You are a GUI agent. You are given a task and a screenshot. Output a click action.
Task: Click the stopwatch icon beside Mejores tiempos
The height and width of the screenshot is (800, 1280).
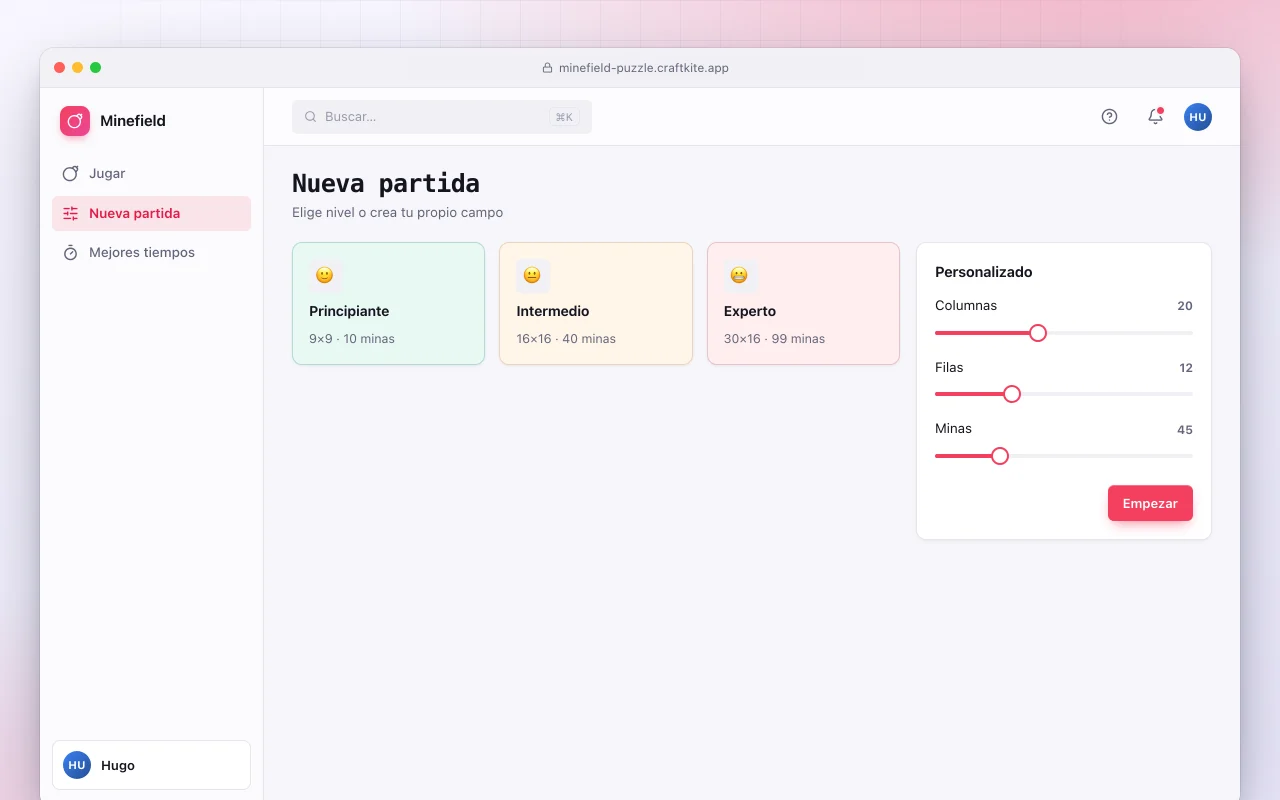coord(70,253)
